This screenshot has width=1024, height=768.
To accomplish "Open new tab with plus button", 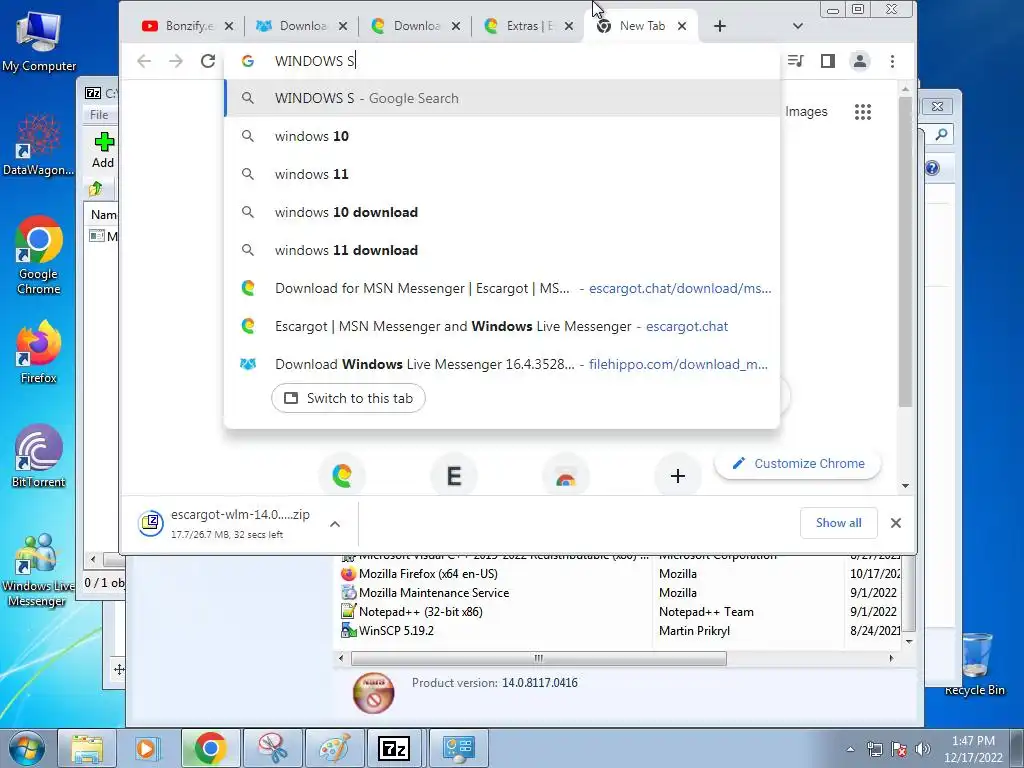I will coord(720,26).
